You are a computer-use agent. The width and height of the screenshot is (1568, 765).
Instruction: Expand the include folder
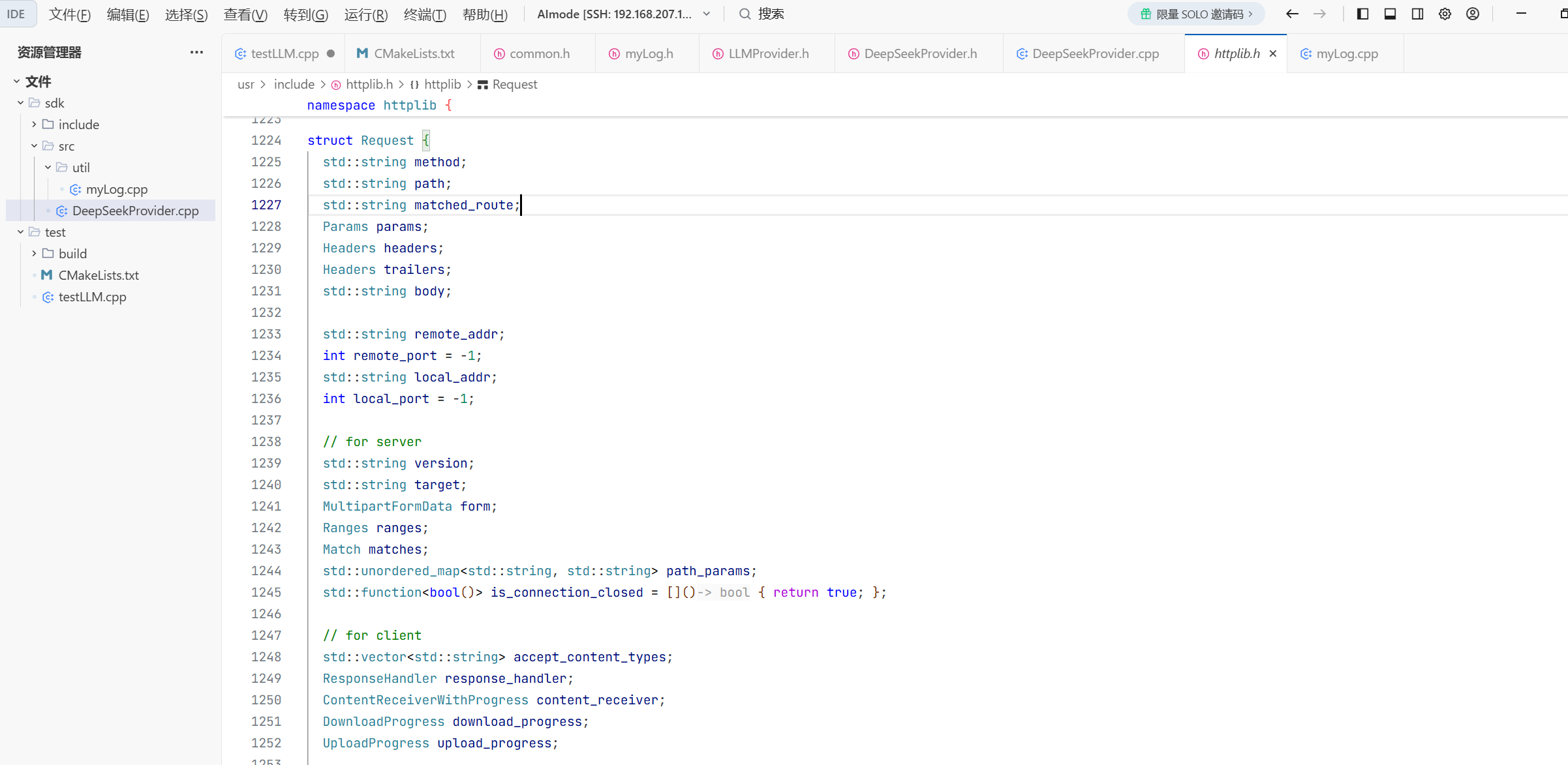(78, 125)
